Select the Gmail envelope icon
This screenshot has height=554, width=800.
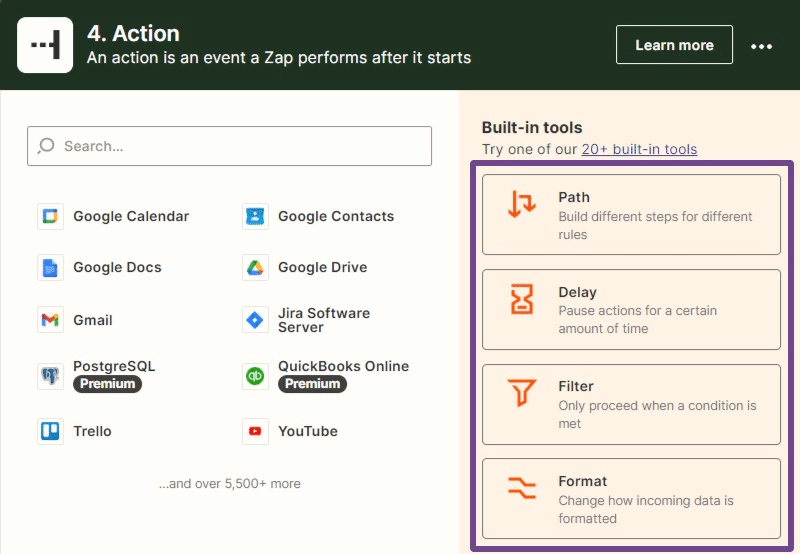pyautogui.click(x=50, y=320)
